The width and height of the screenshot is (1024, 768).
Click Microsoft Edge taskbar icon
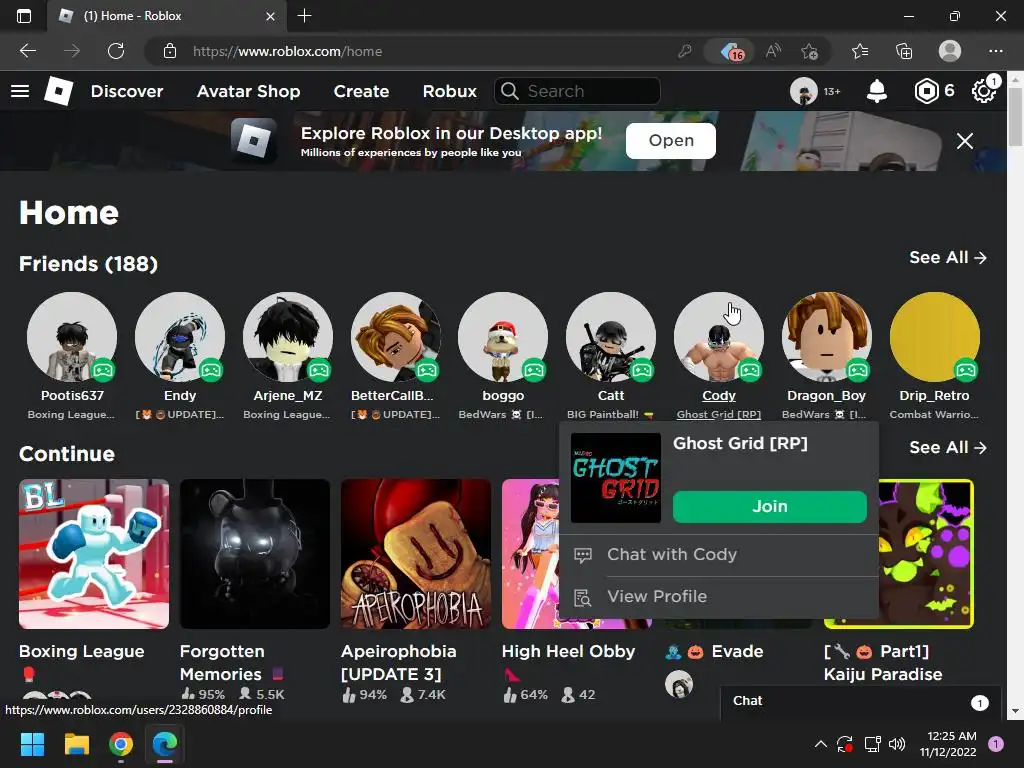point(165,744)
